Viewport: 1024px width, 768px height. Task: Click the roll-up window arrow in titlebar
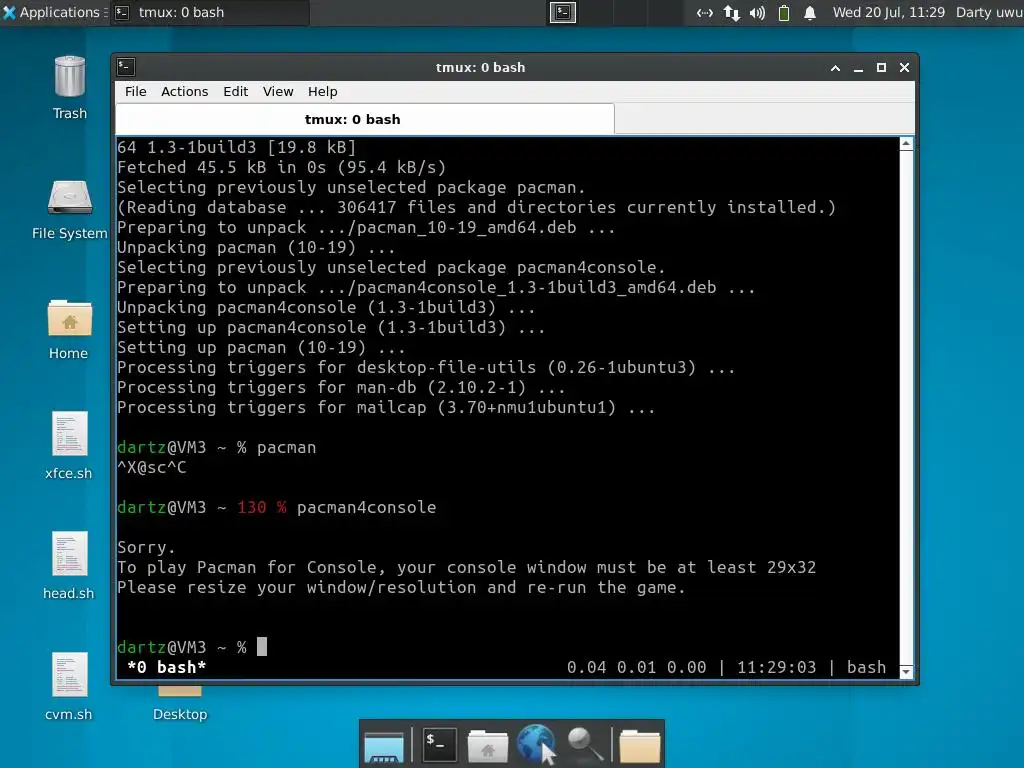point(835,68)
